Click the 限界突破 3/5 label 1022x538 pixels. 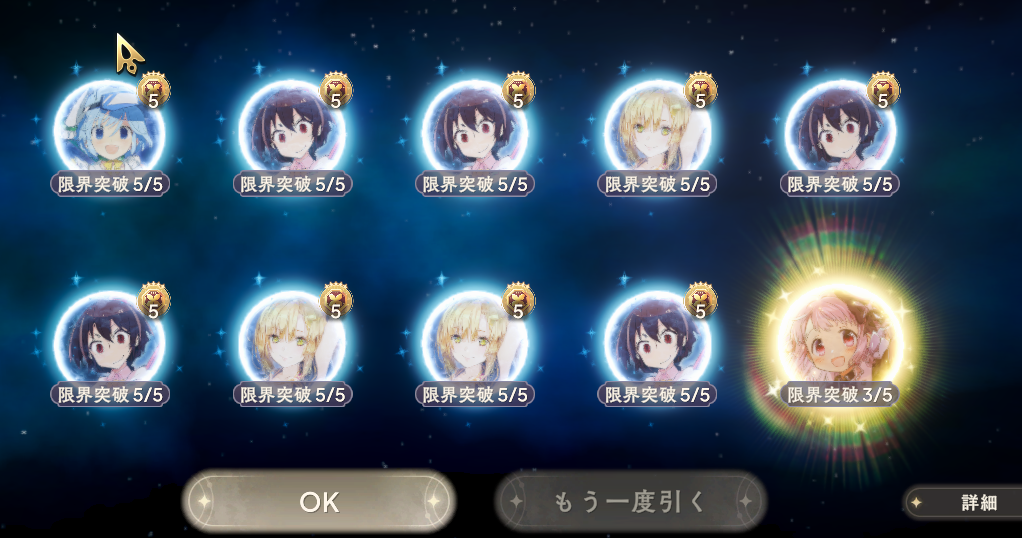coord(840,395)
